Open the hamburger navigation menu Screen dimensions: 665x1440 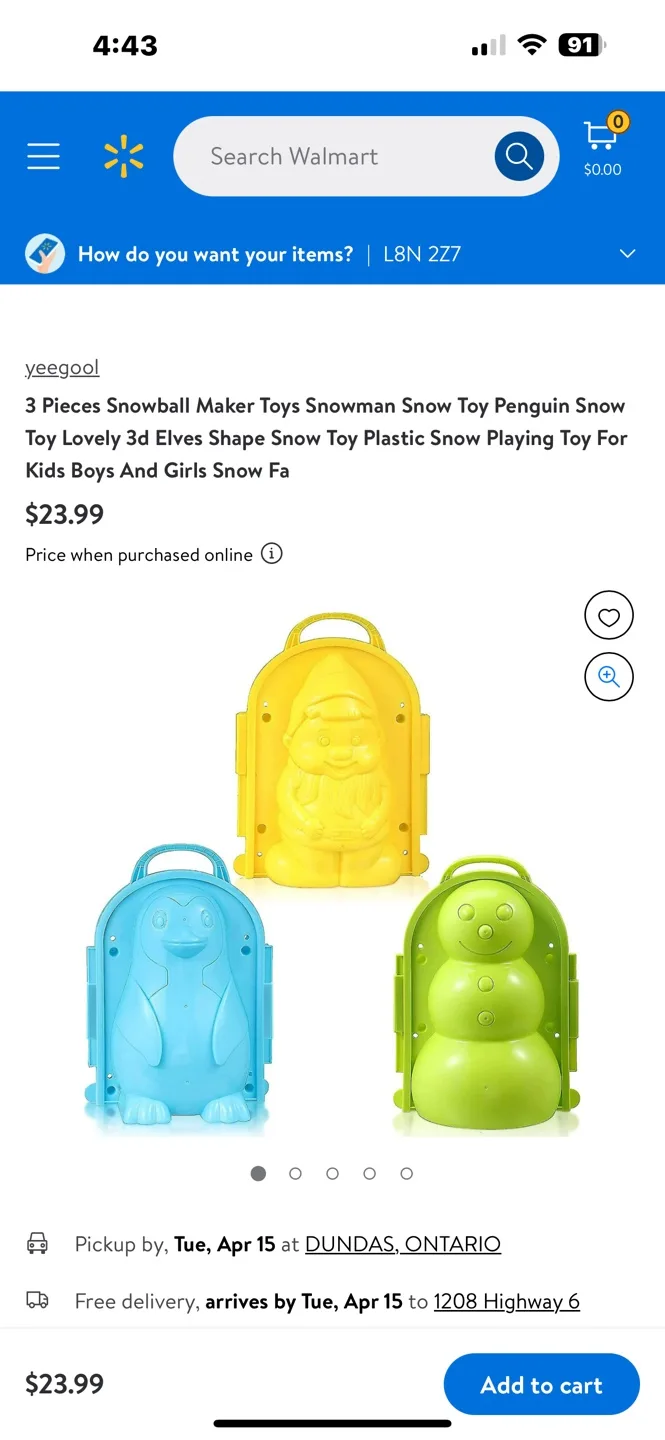(43, 156)
